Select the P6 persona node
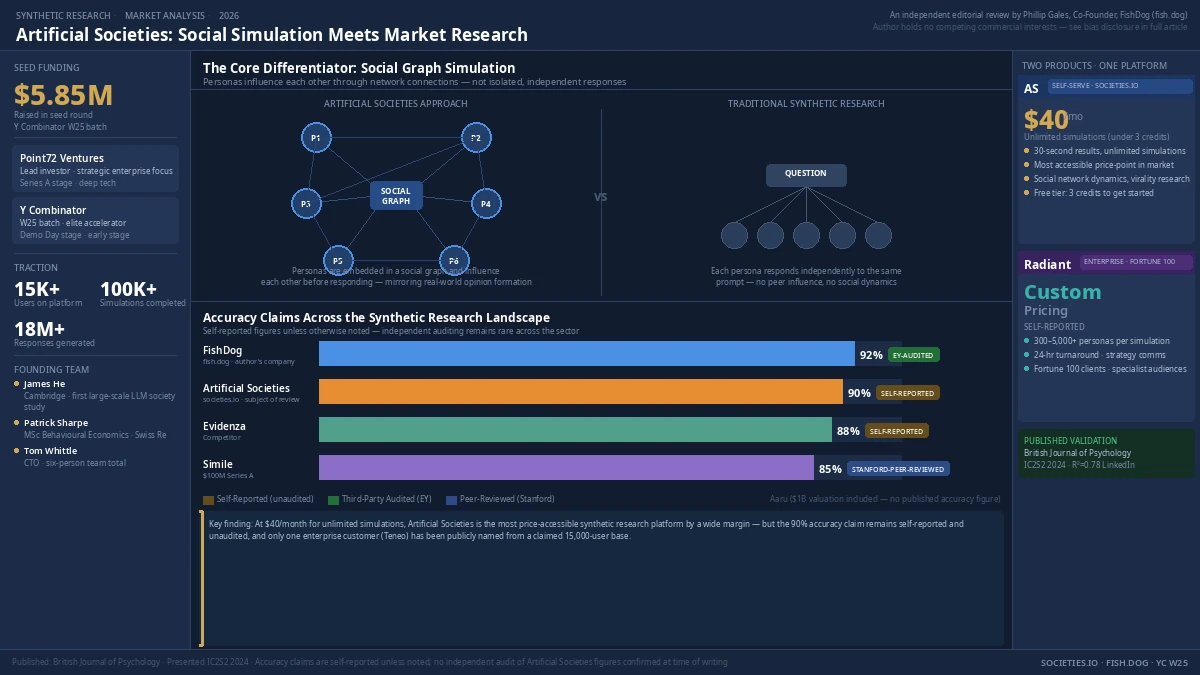This screenshot has height=675, width=1200. click(x=454, y=260)
